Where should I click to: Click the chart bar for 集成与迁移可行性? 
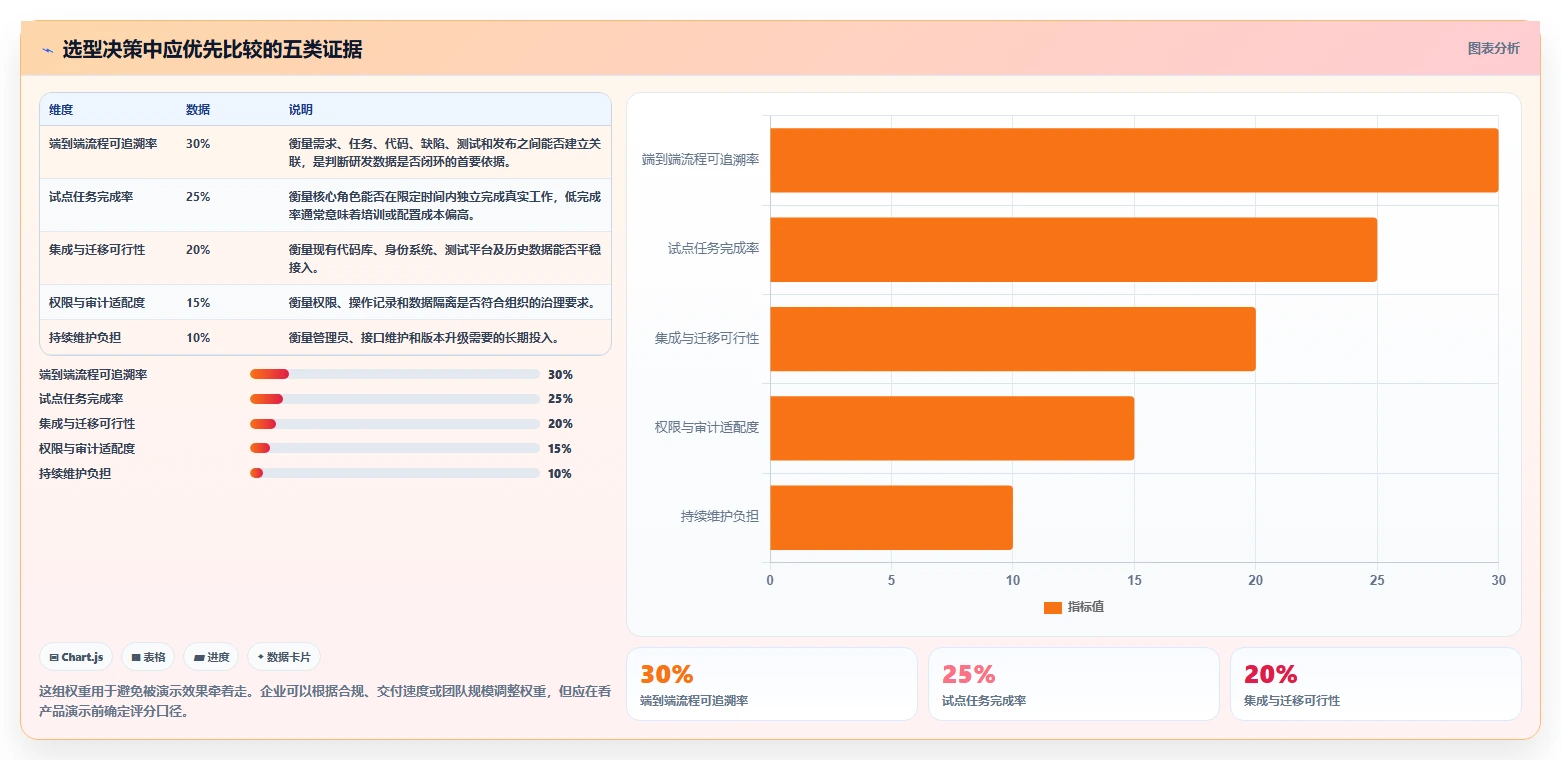pos(1013,339)
